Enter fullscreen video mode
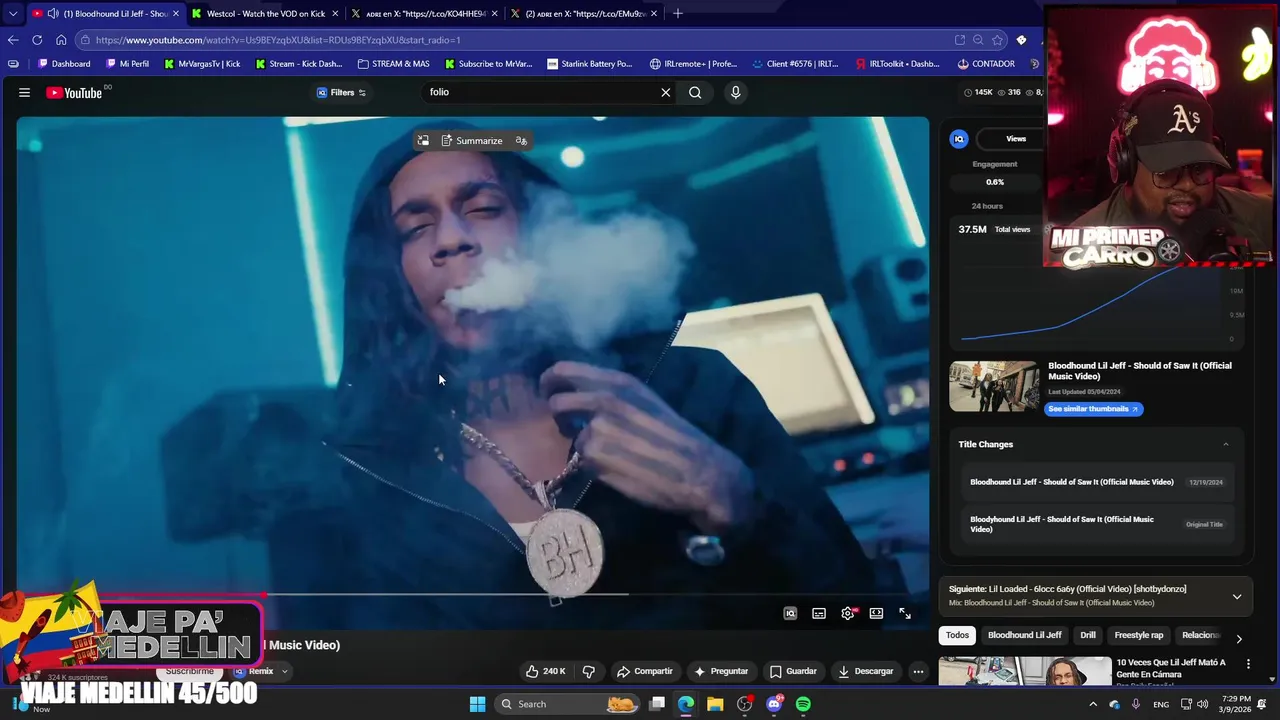This screenshot has height=720, width=1280. (x=905, y=613)
